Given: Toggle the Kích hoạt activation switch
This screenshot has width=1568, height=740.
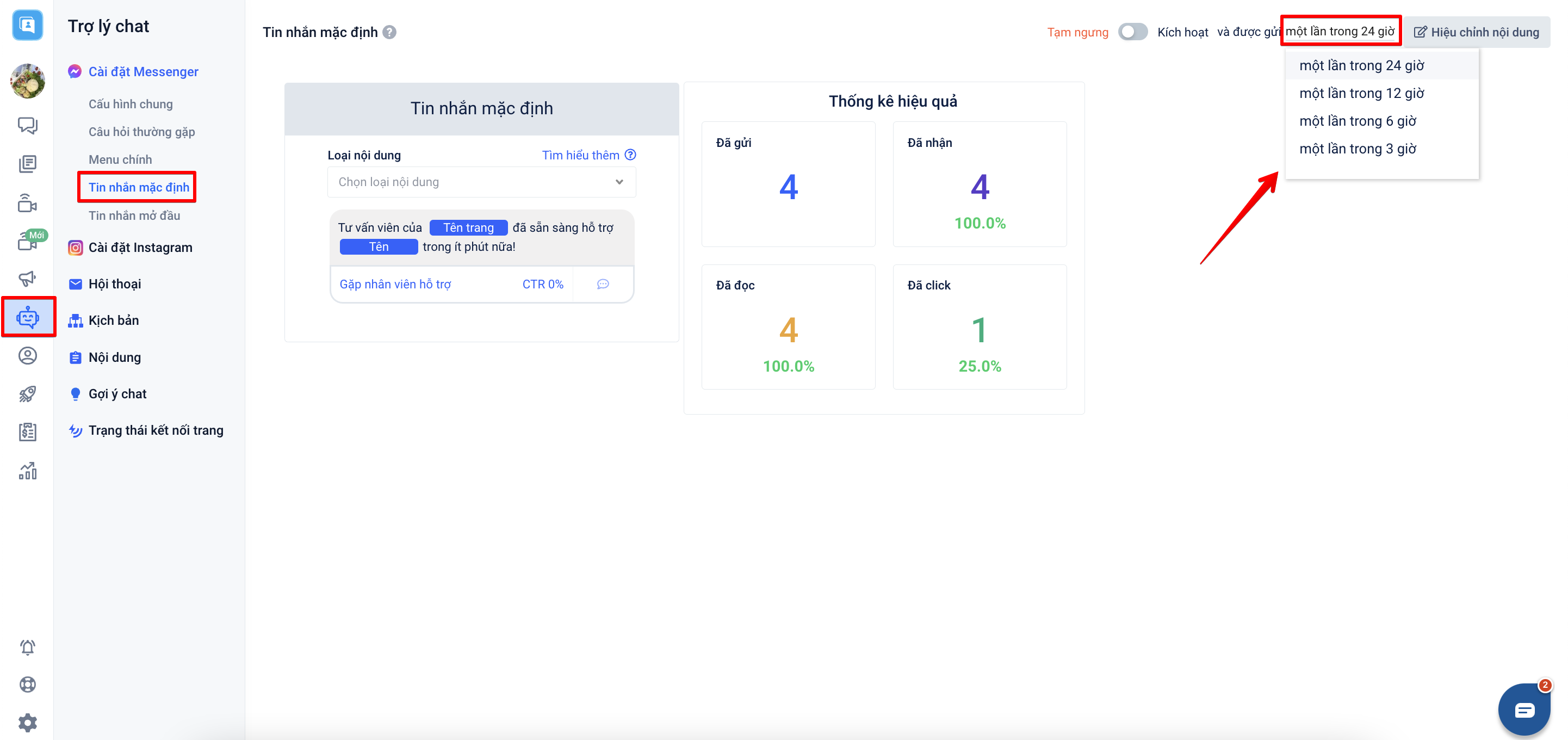Looking at the screenshot, I should pos(1132,32).
